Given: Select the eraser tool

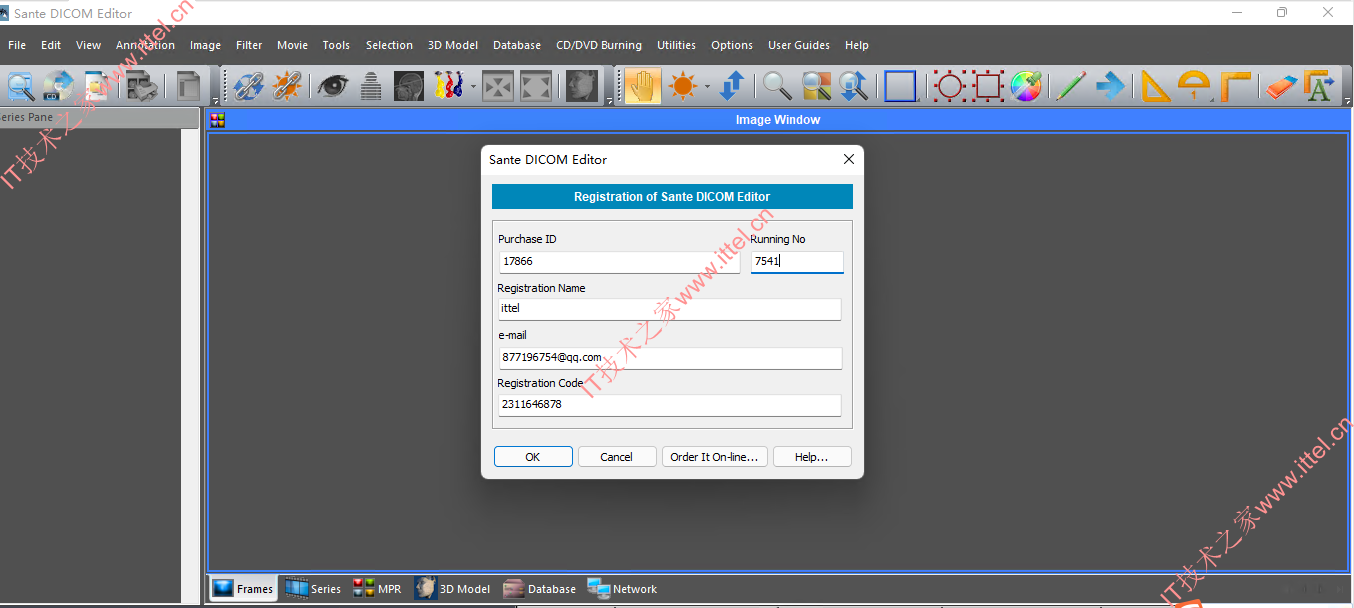Looking at the screenshot, I should (1281, 86).
